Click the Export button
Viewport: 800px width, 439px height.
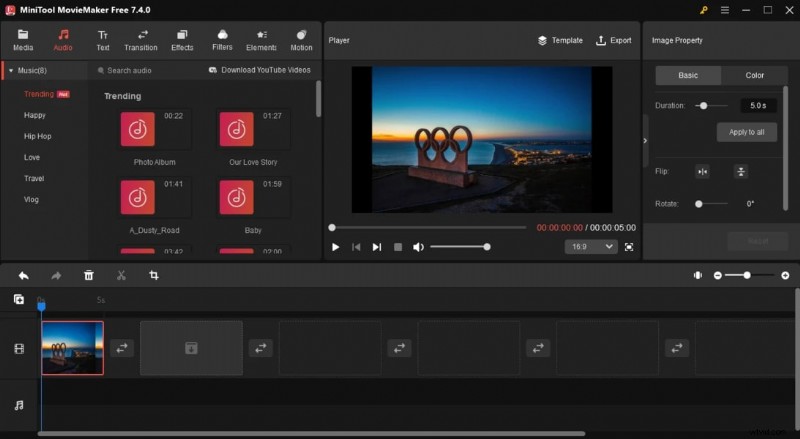614,40
